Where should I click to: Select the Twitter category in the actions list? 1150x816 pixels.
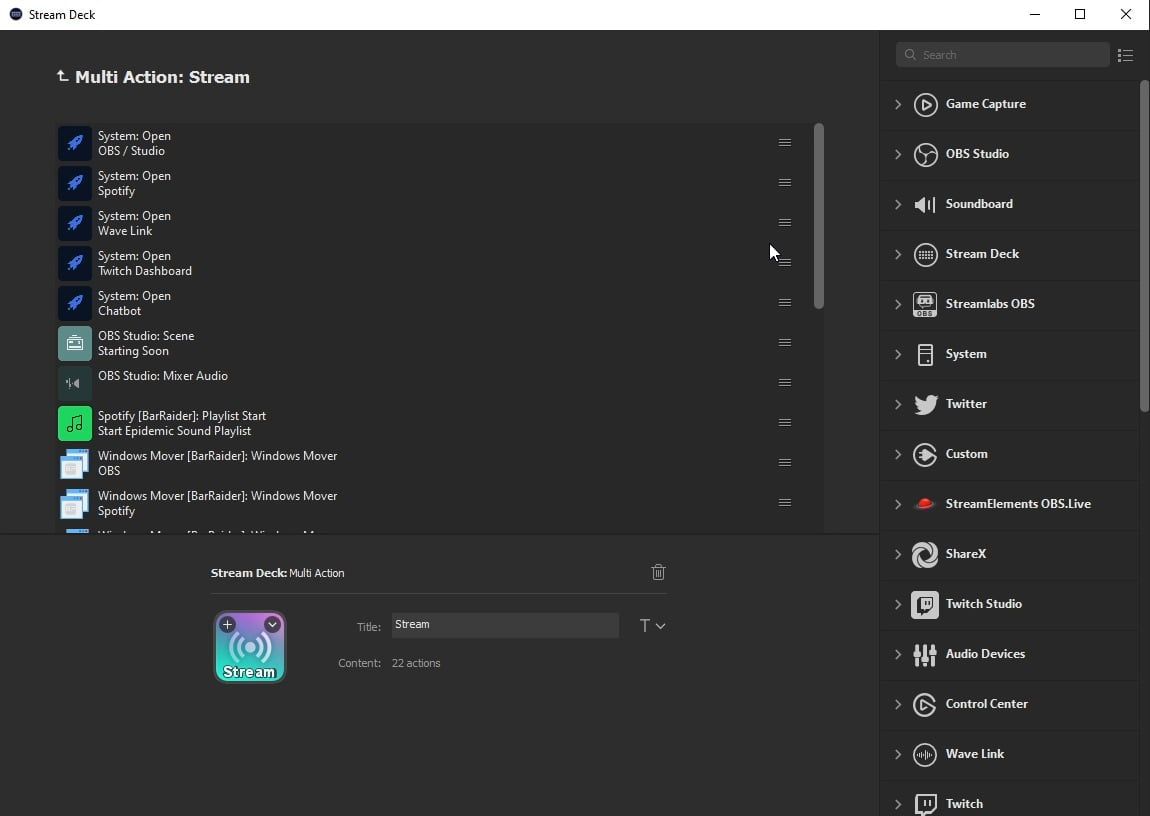click(966, 404)
